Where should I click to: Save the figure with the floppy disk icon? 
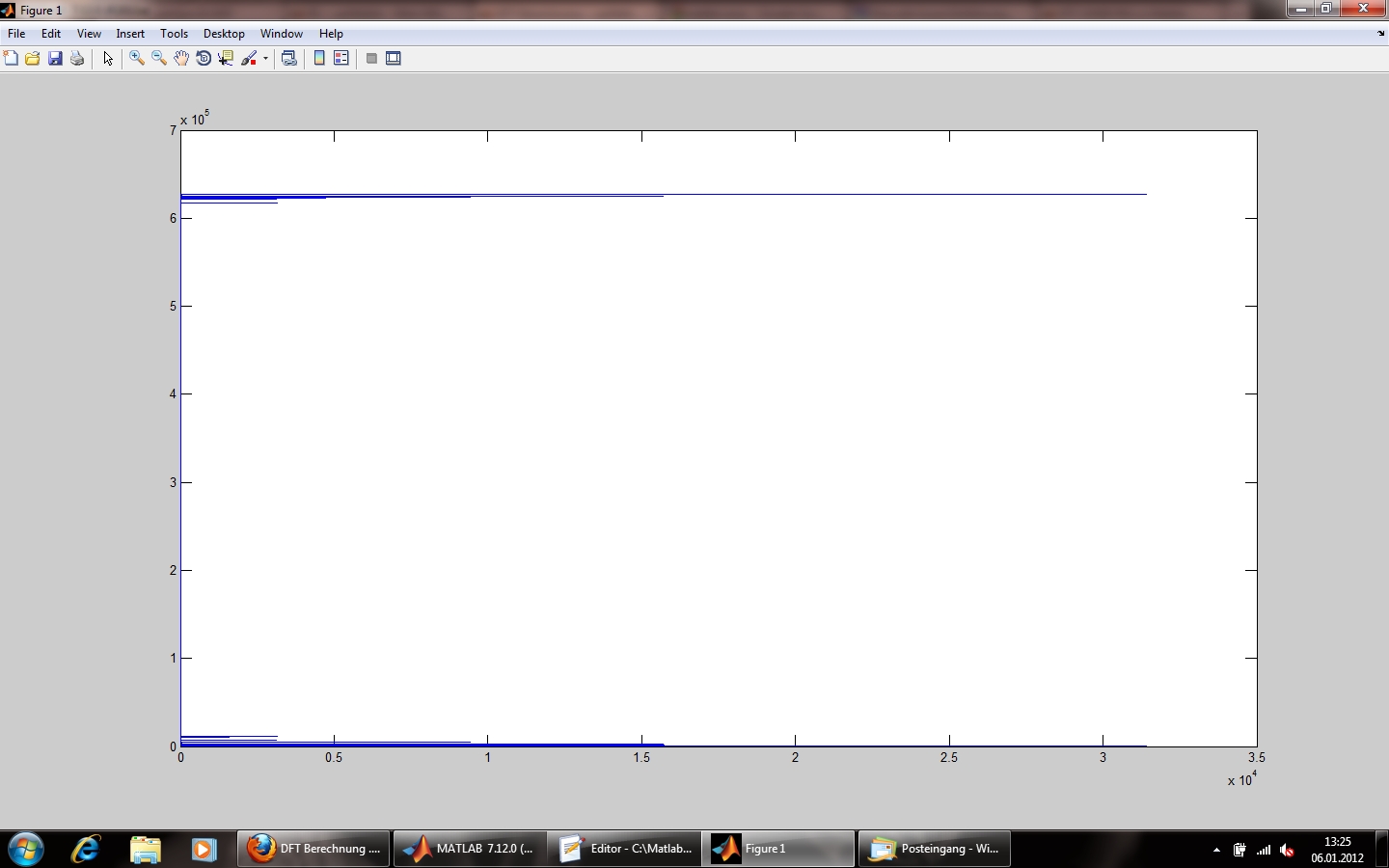click(55, 59)
